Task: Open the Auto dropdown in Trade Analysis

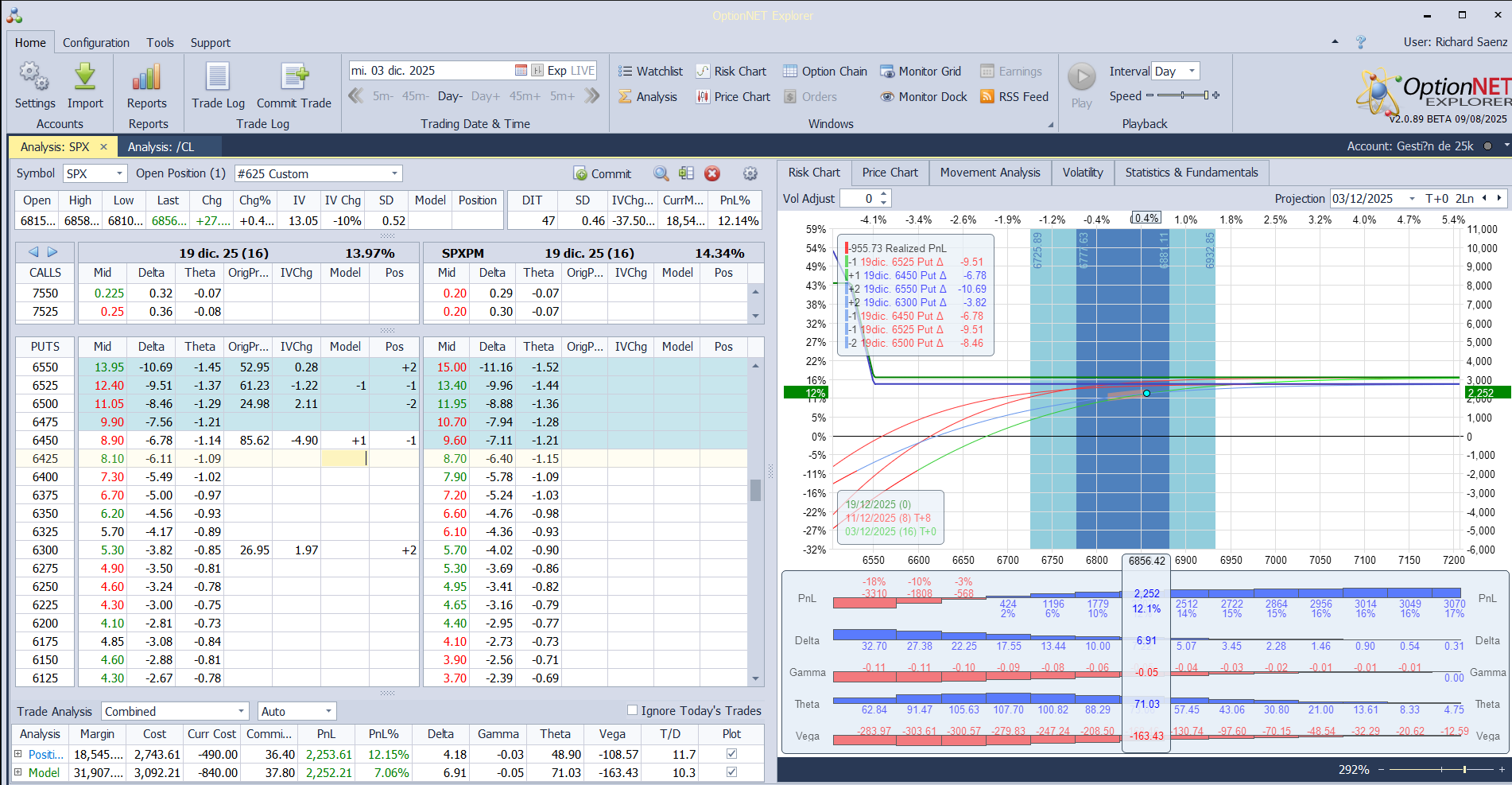Action: click(328, 712)
